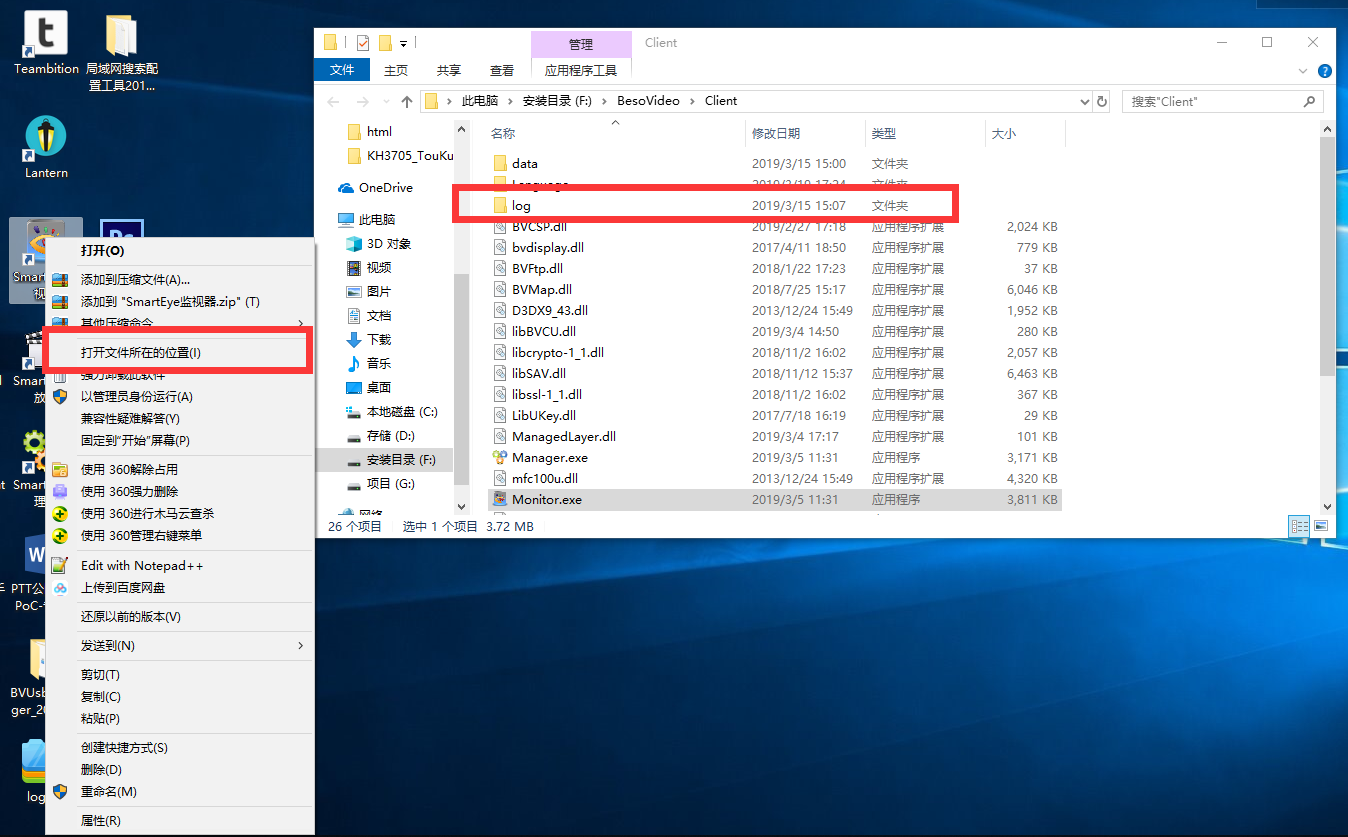
Task: Switch to large thumbnails view button
Action: coord(1321,526)
